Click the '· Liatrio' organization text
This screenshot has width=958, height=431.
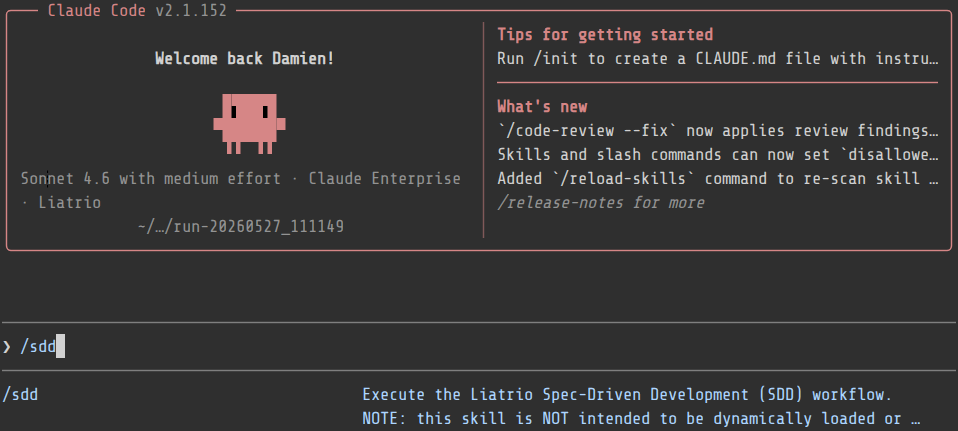point(61,202)
